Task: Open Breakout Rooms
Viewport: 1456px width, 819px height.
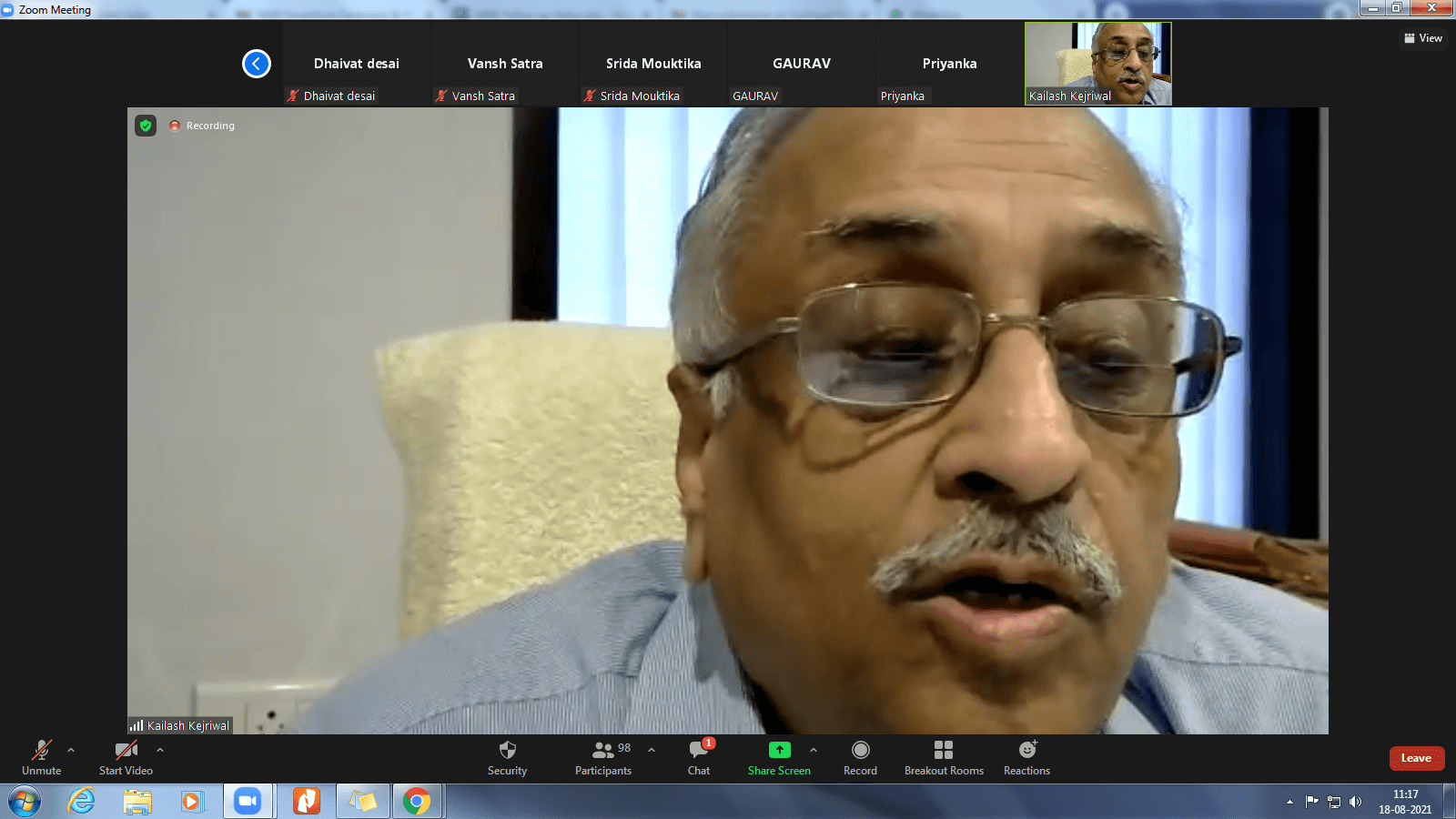Action: (x=944, y=750)
